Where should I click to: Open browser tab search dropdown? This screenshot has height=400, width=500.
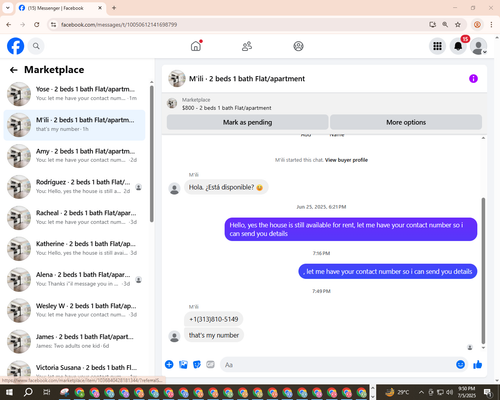tap(7, 8)
